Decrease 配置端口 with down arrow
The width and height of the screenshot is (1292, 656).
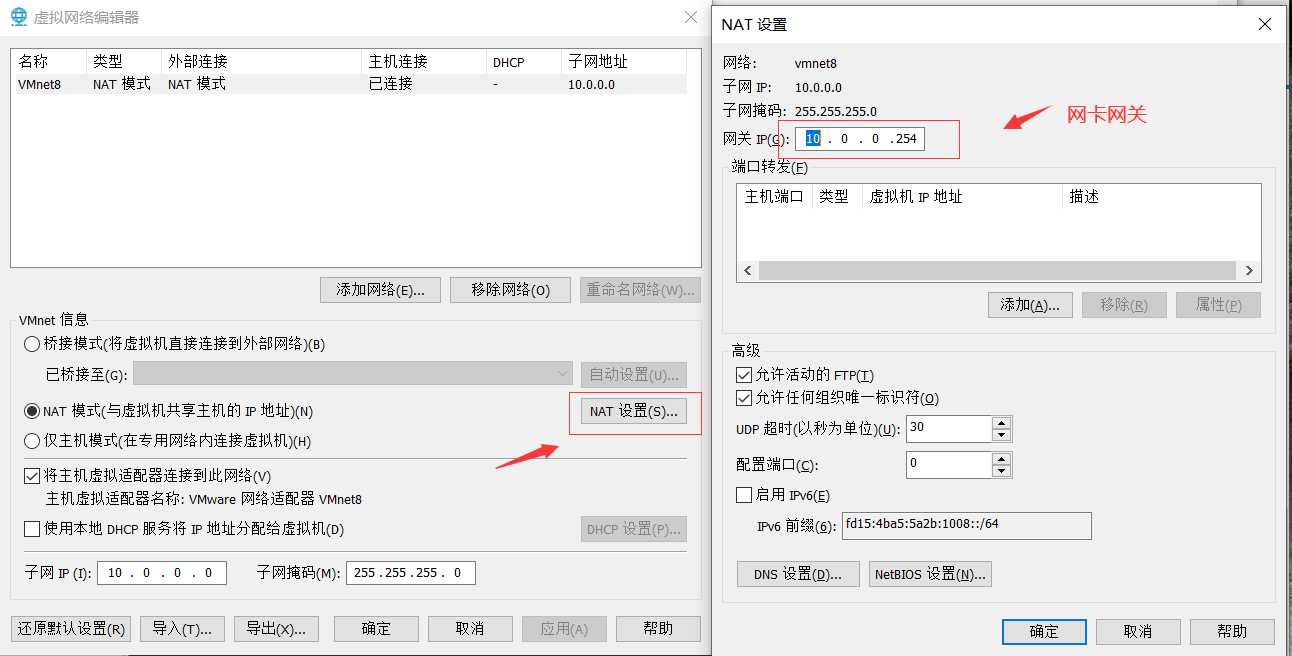pyautogui.click(x=1001, y=471)
